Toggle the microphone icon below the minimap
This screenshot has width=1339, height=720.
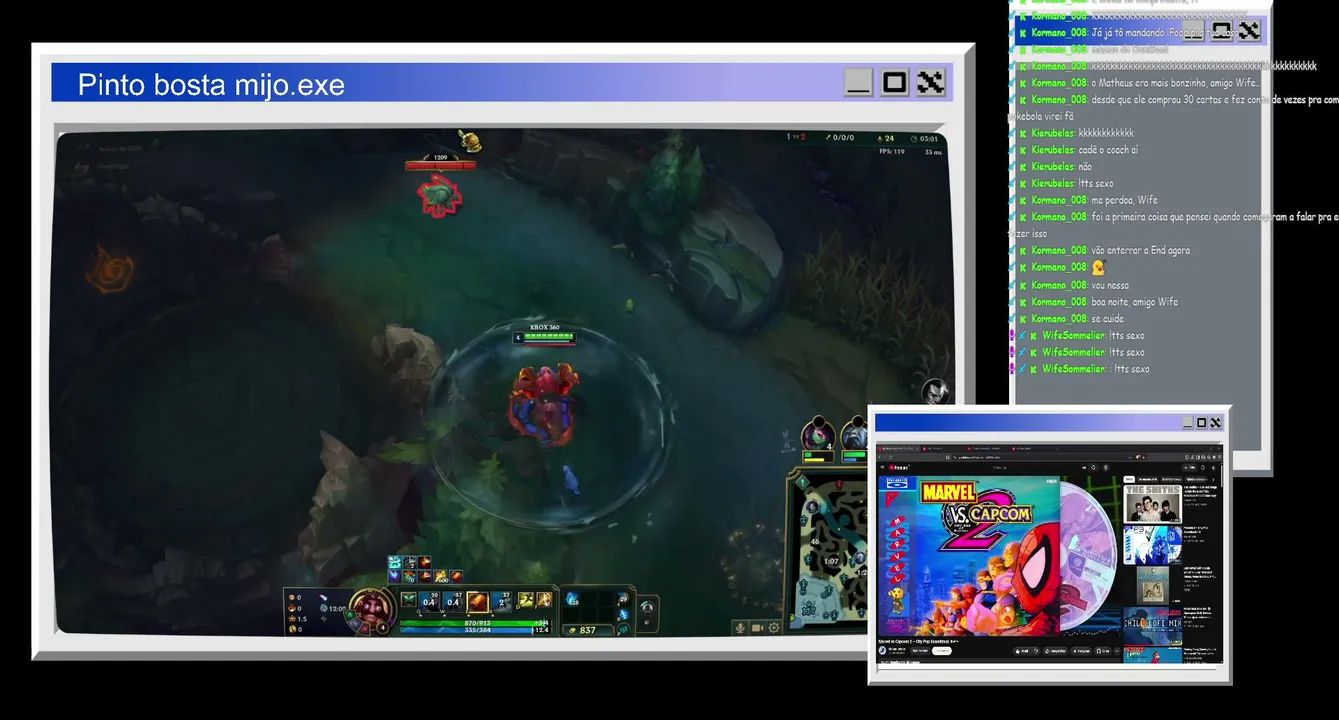coord(741,627)
